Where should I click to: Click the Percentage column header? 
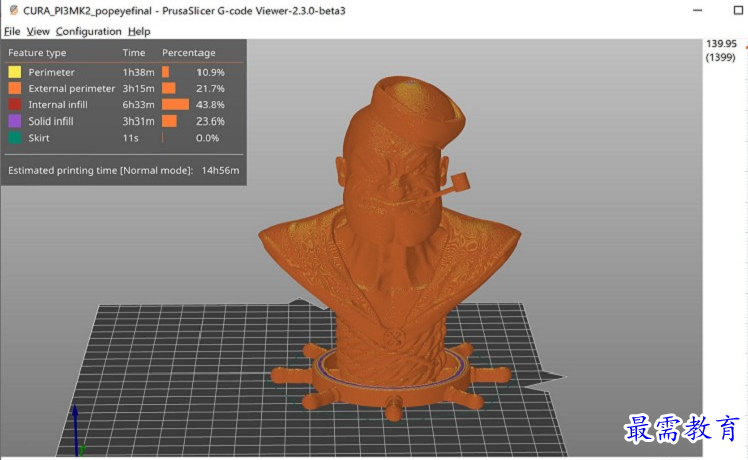[x=188, y=53]
